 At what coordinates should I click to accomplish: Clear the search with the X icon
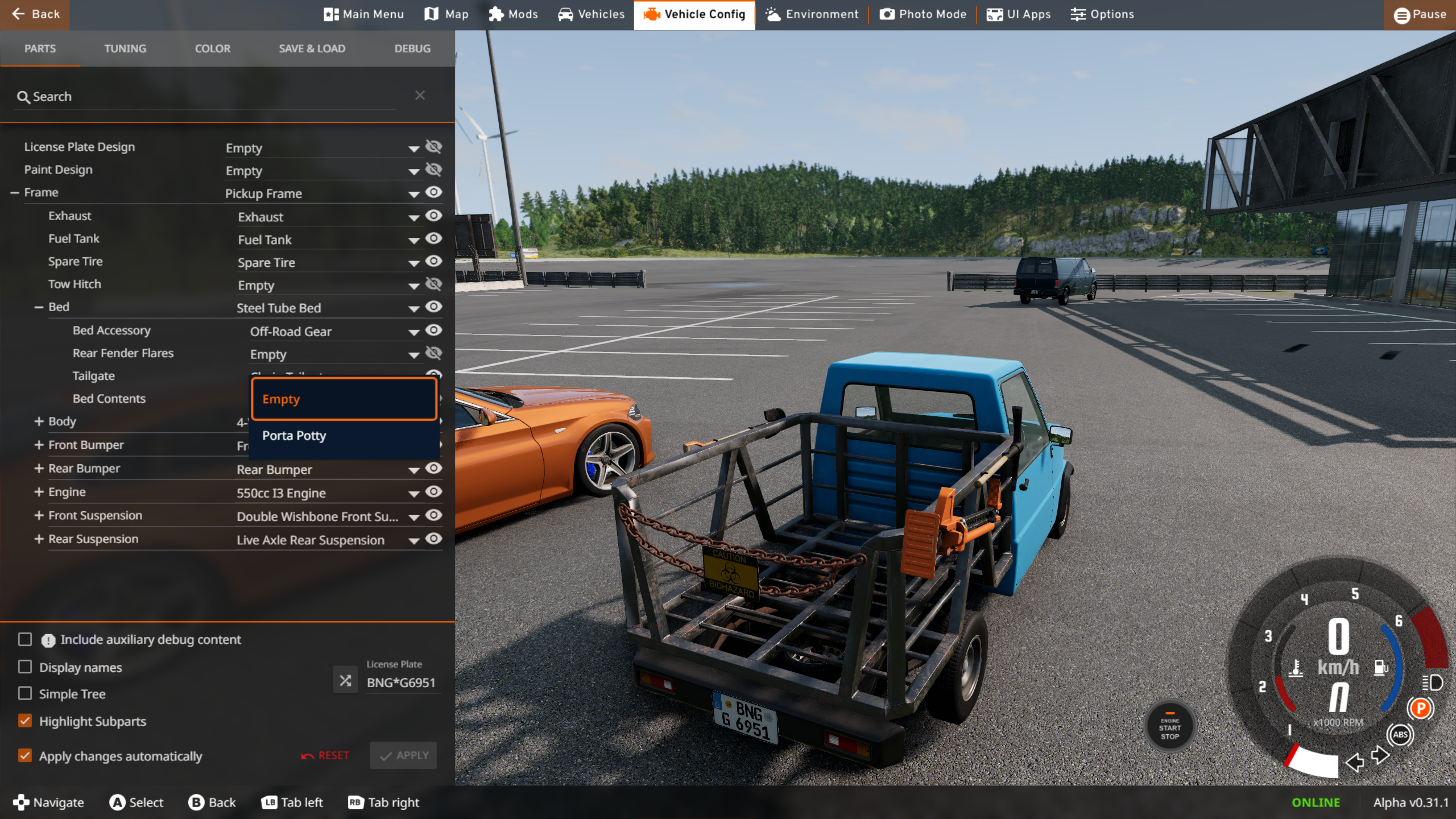coord(420,96)
